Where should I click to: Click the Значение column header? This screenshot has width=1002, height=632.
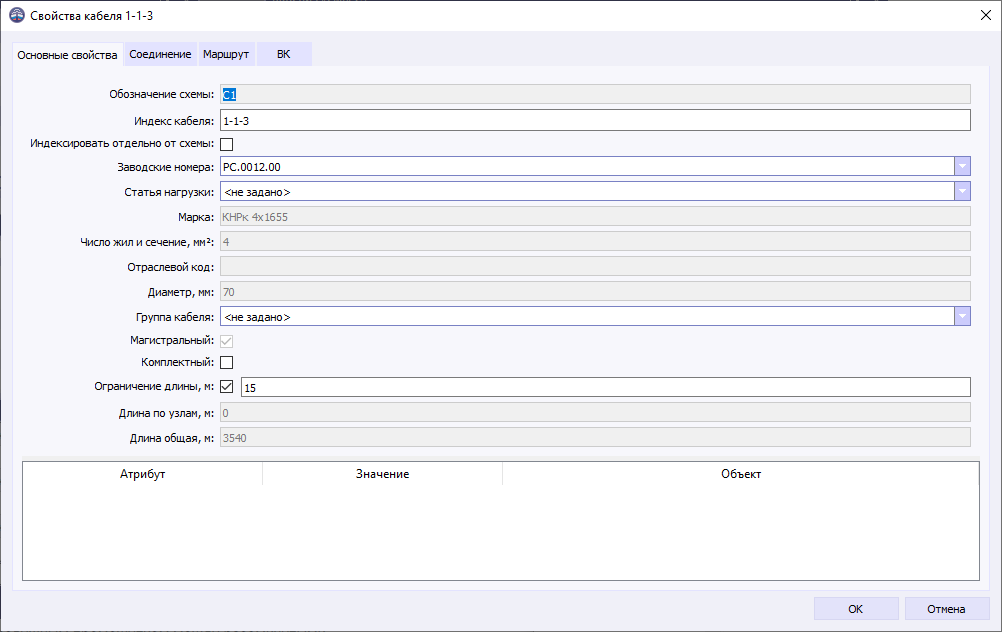pyautogui.click(x=382, y=474)
